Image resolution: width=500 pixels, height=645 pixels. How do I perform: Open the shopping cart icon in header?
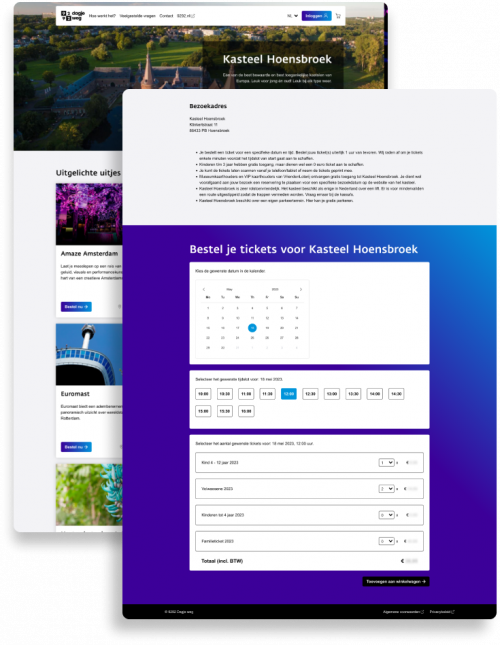338,16
